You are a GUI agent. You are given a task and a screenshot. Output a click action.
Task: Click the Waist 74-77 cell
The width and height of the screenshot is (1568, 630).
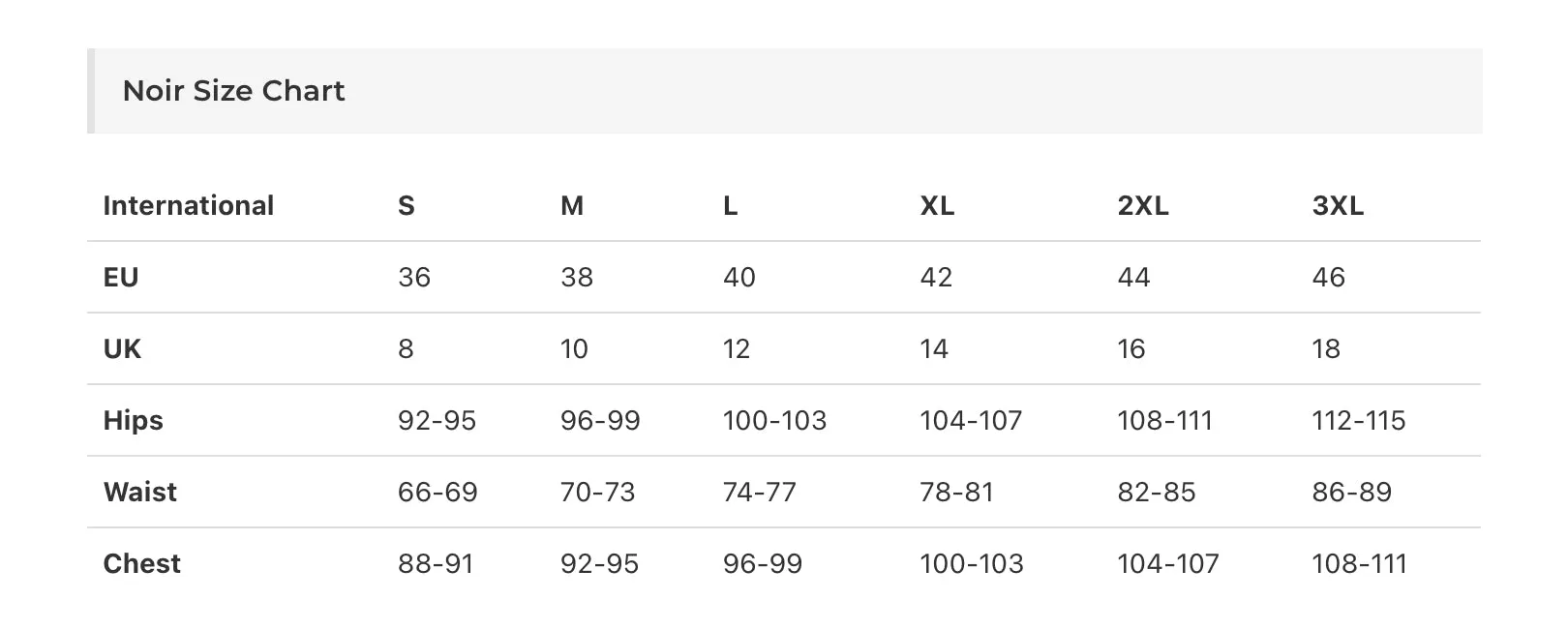tap(760, 492)
